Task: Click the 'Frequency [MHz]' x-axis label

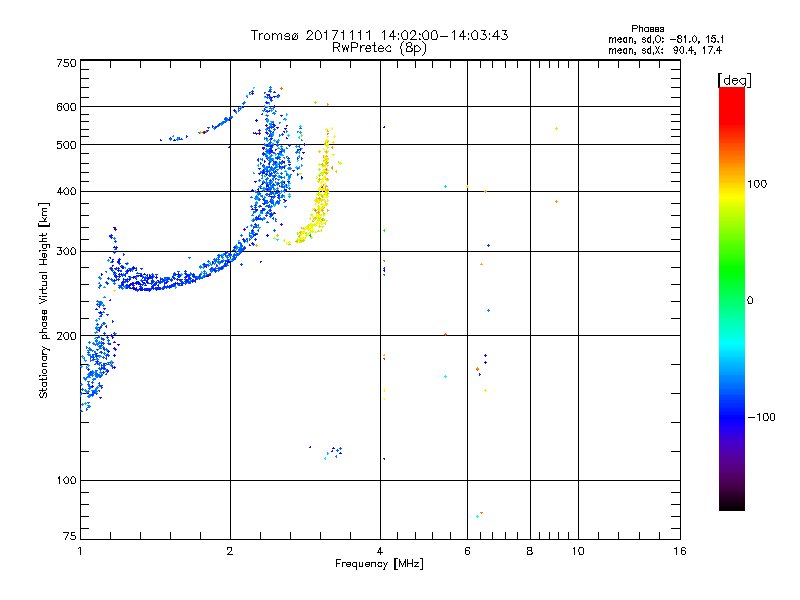Action: (379, 564)
